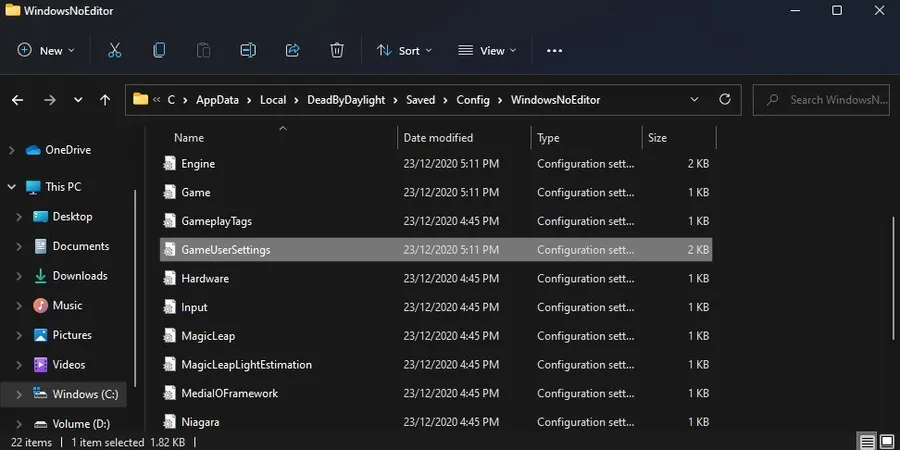Click the OneDrive cloud icon

(x=33, y=150)
